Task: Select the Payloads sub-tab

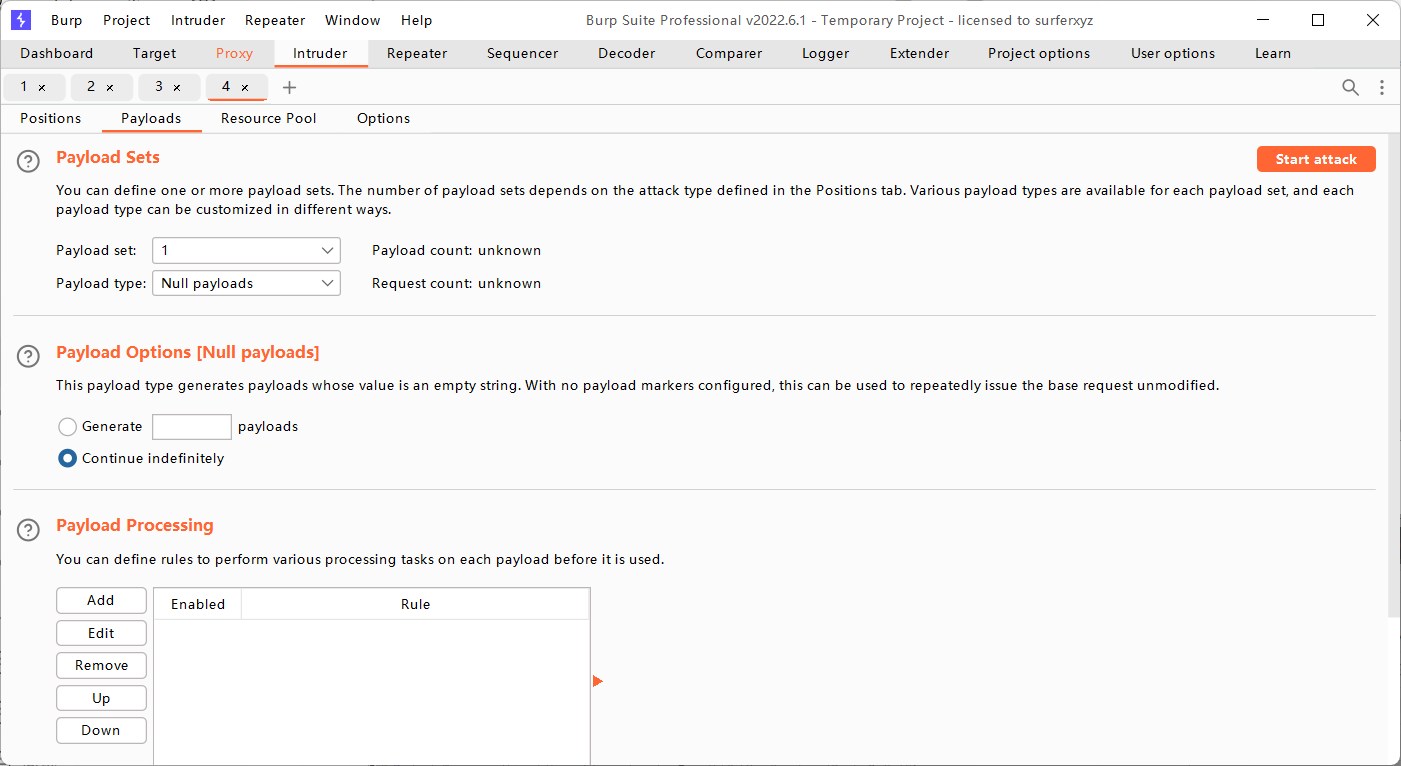Action: [151, 118]
